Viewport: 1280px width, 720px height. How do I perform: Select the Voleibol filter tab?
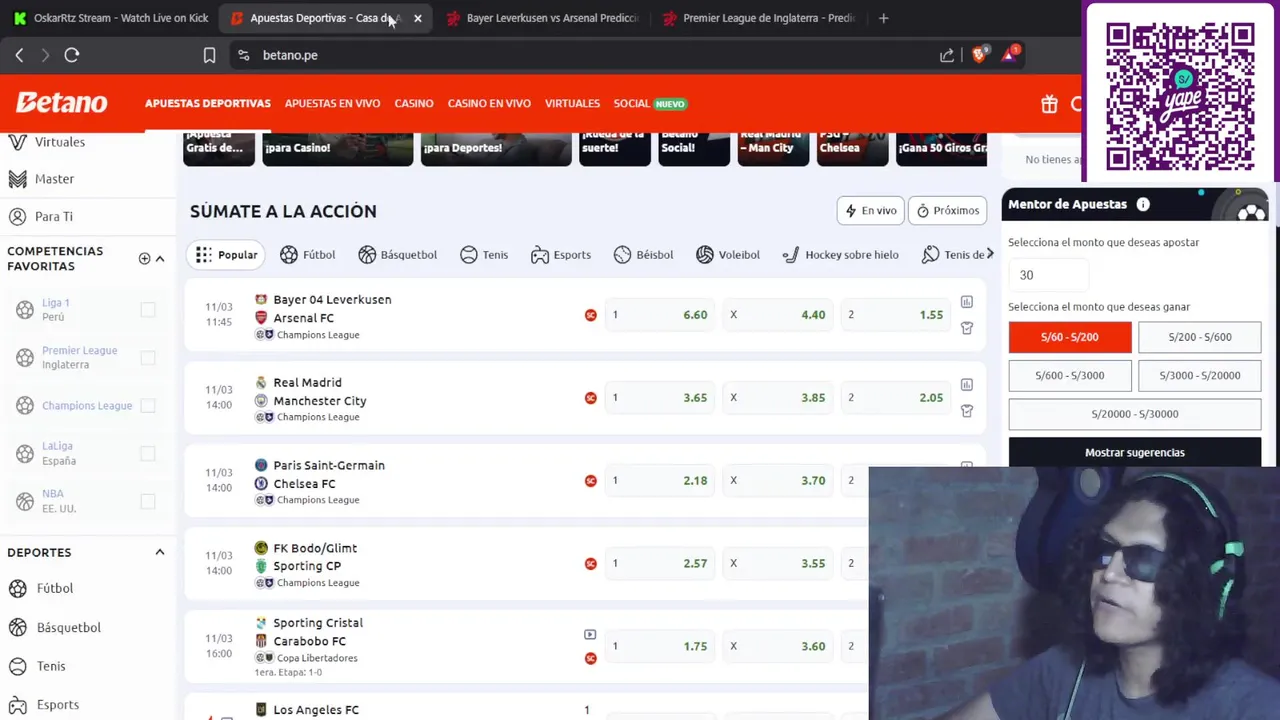tap(728, 255)
